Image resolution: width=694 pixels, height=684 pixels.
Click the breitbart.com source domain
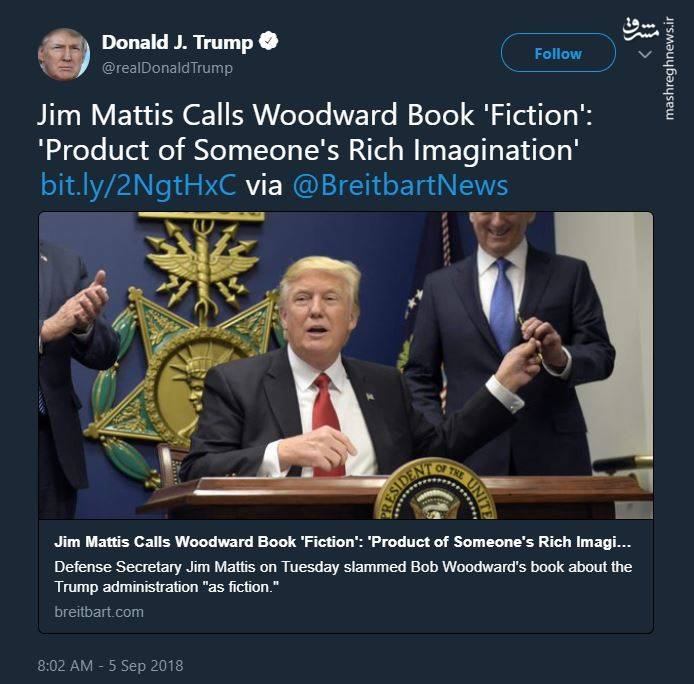click(99, 612)
